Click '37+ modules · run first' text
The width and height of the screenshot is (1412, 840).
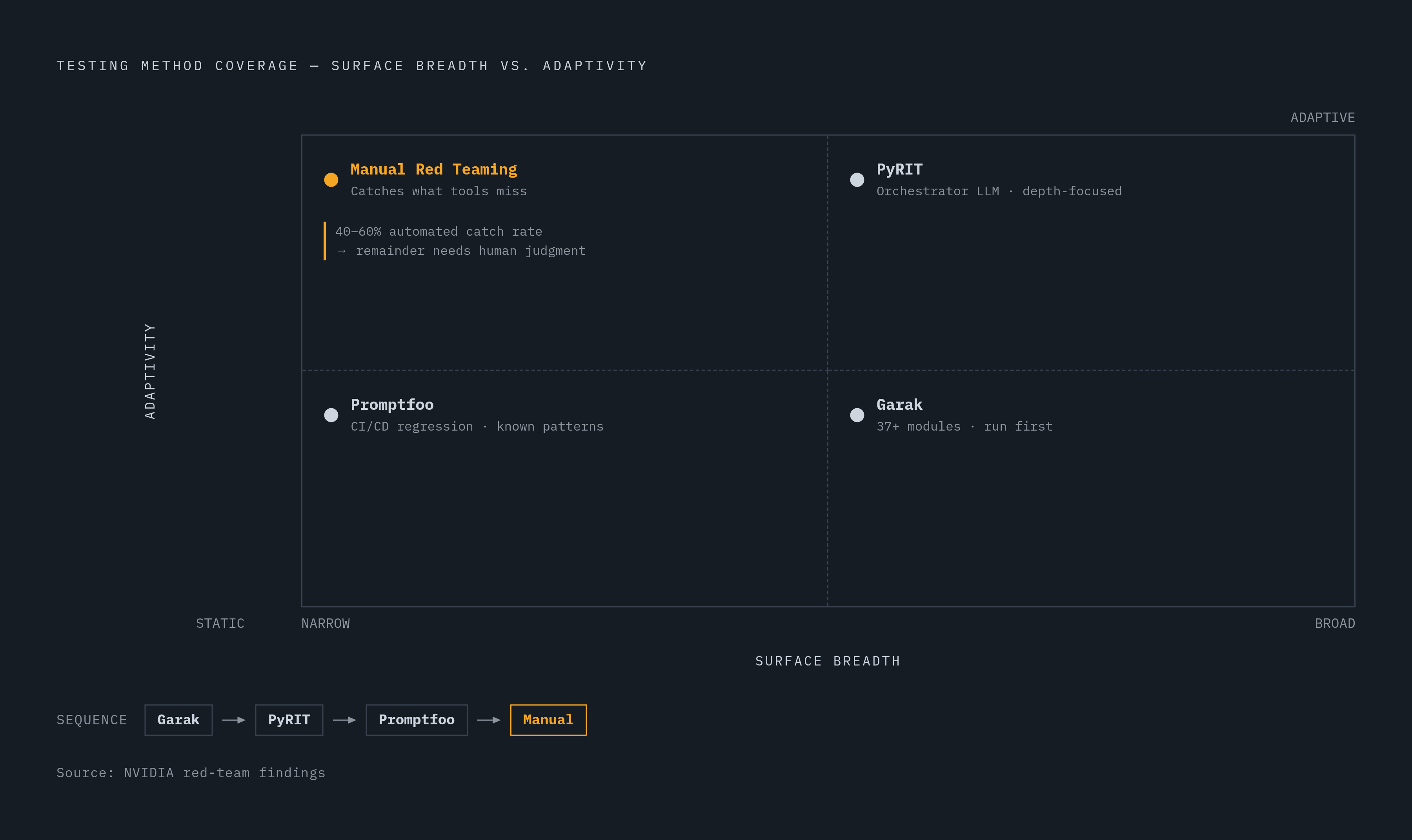[965, 427]
